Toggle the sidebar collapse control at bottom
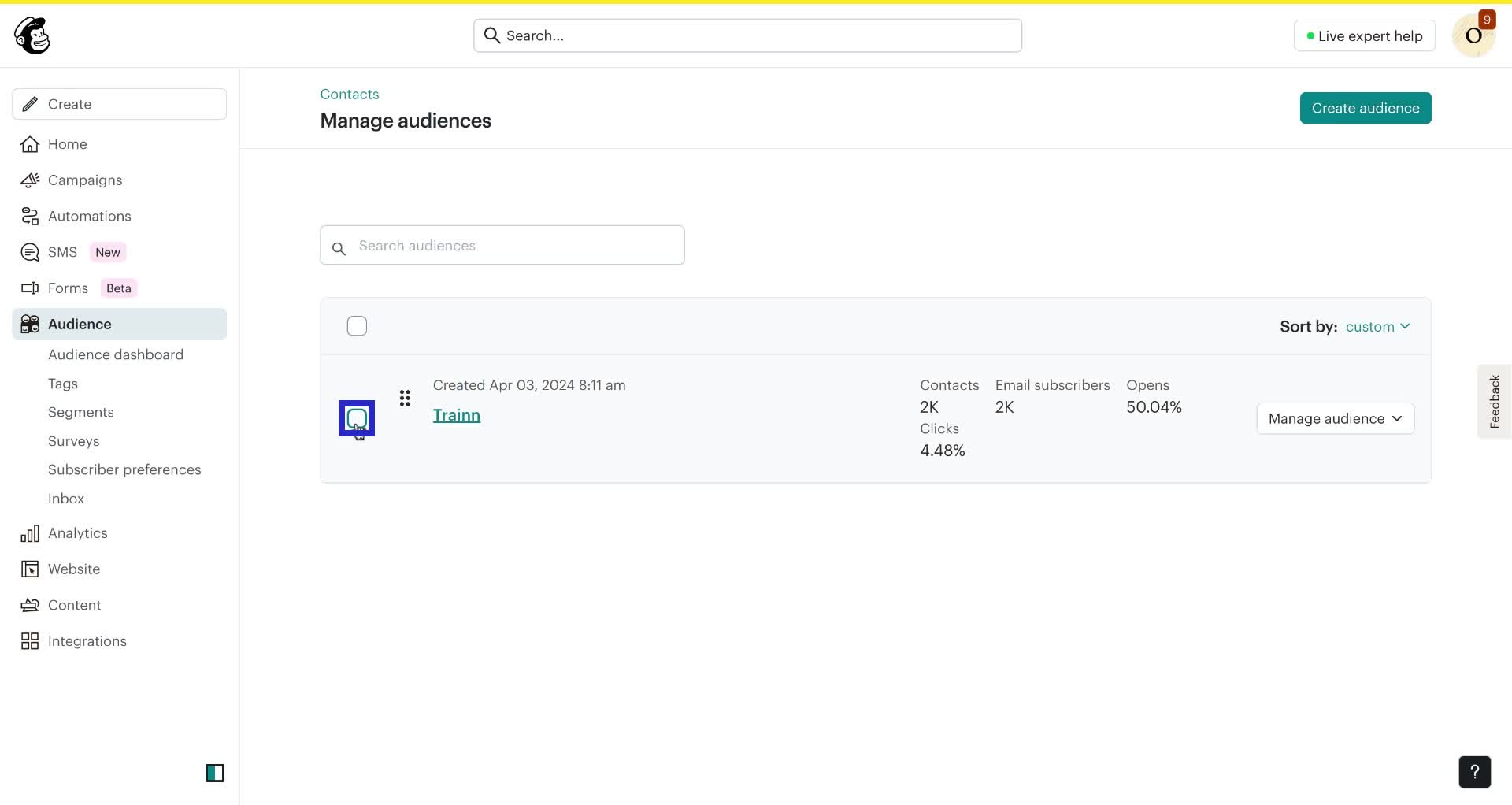The image size is (1512, 805). point(215,773)
